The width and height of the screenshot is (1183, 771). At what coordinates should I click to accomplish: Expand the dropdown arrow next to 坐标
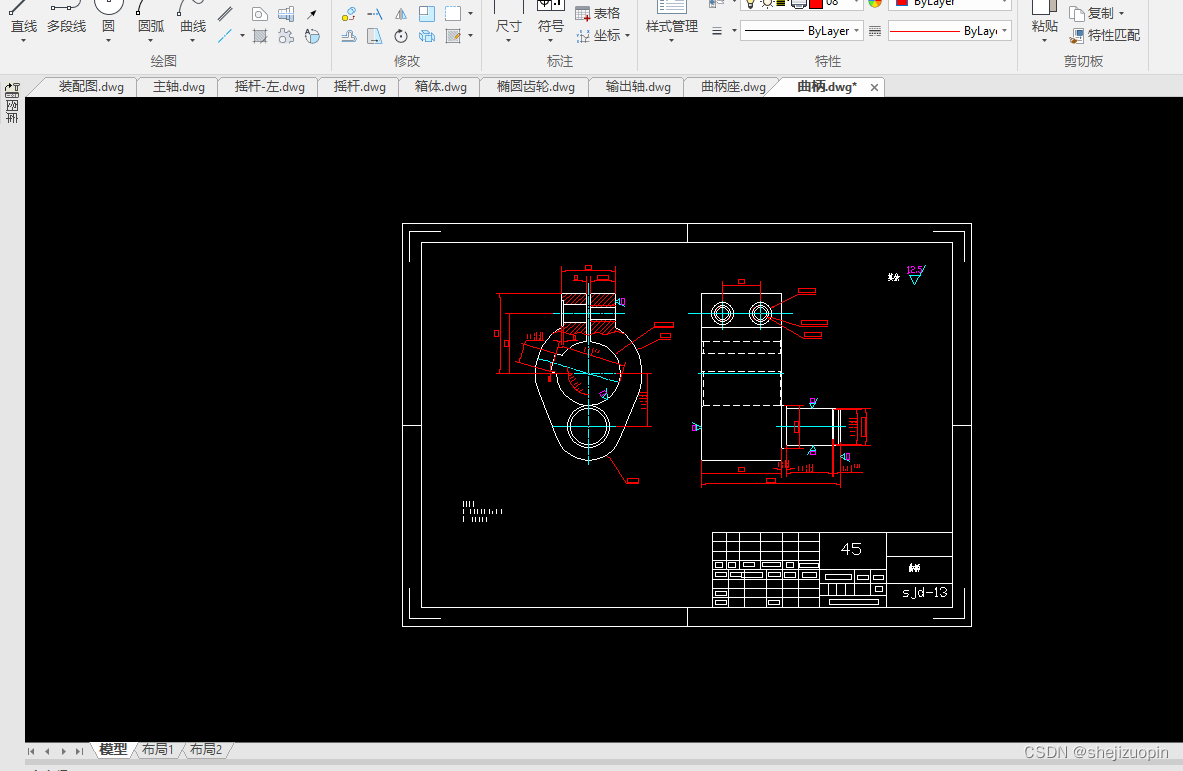627,35
